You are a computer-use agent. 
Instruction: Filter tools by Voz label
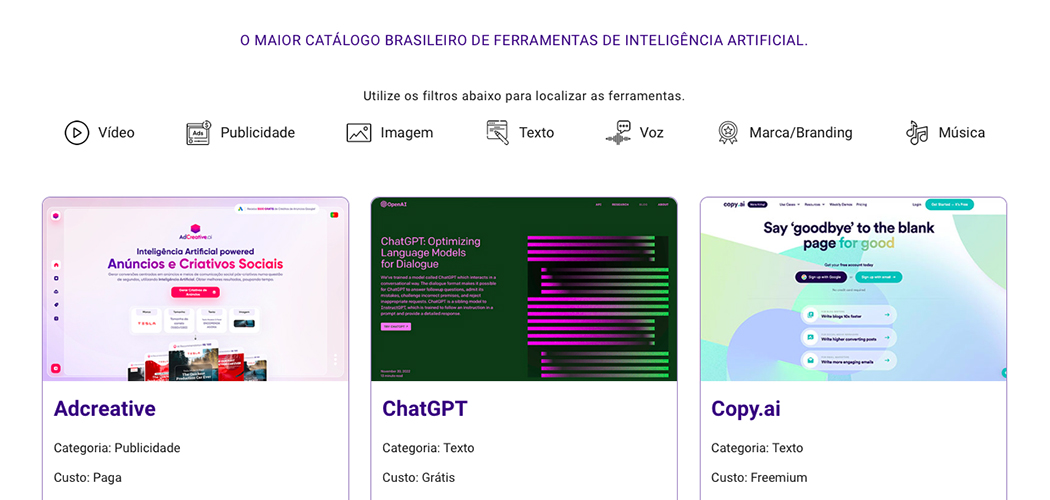click(x=652, y=133)
